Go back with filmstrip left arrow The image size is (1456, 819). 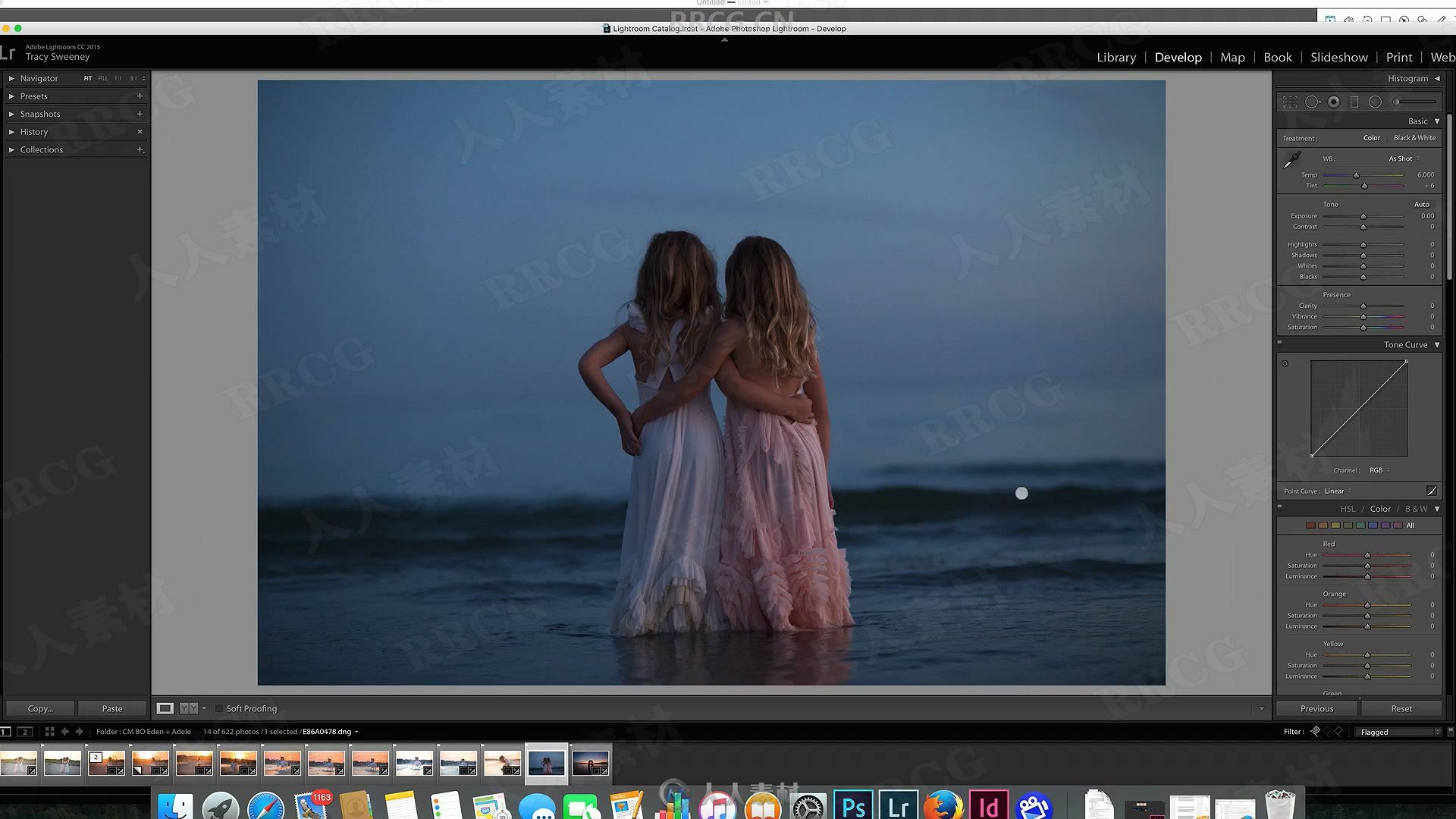(65, 732)
